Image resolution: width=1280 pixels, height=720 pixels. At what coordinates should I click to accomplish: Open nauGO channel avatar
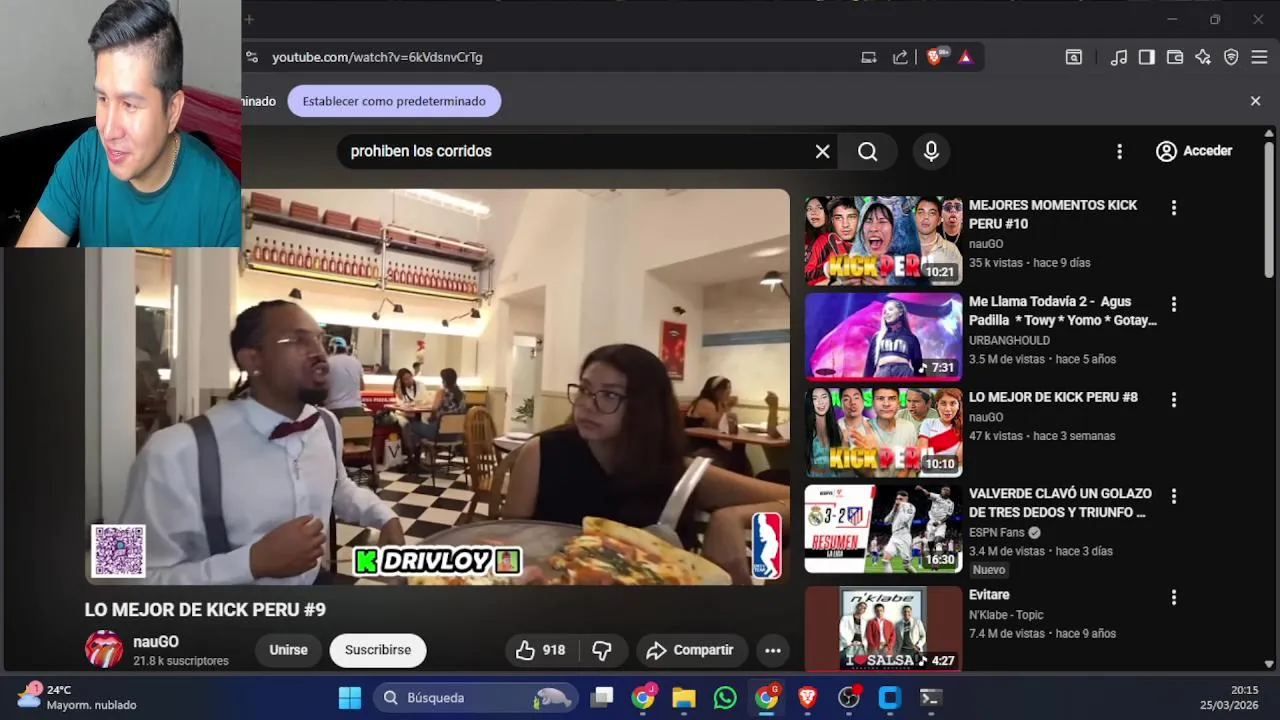[104, 650]
